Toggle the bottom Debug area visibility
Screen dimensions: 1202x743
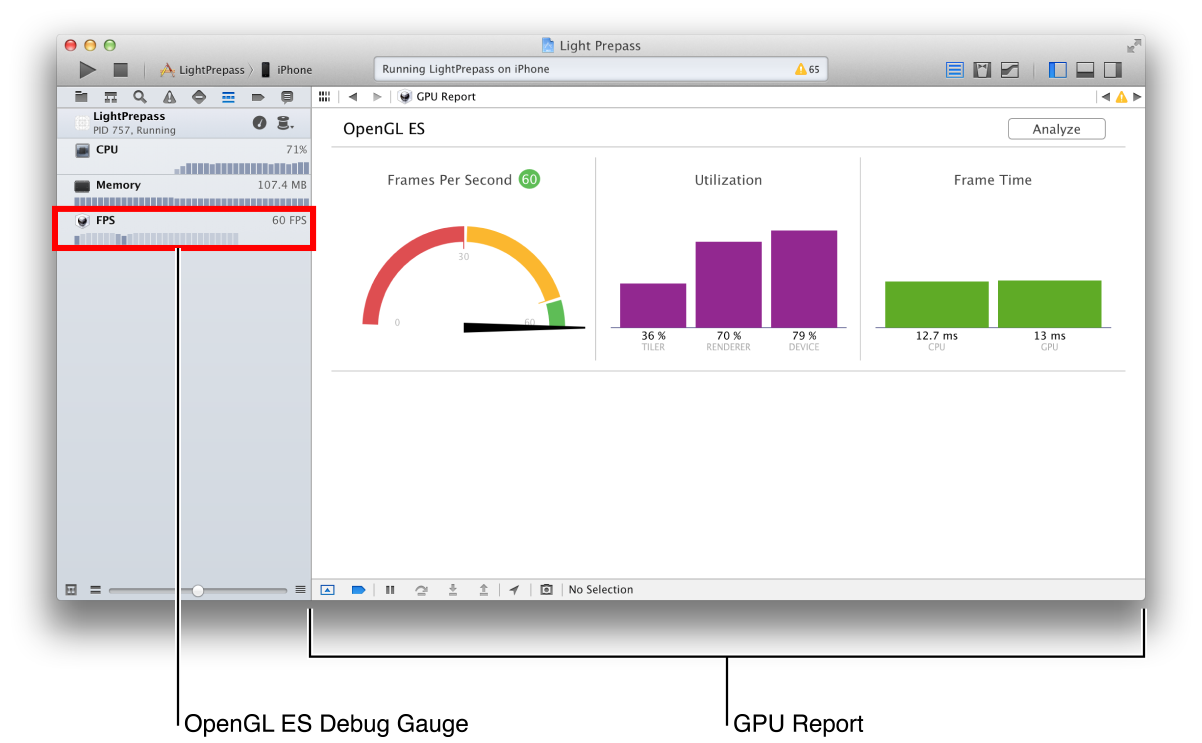[x=1085, y=70]
